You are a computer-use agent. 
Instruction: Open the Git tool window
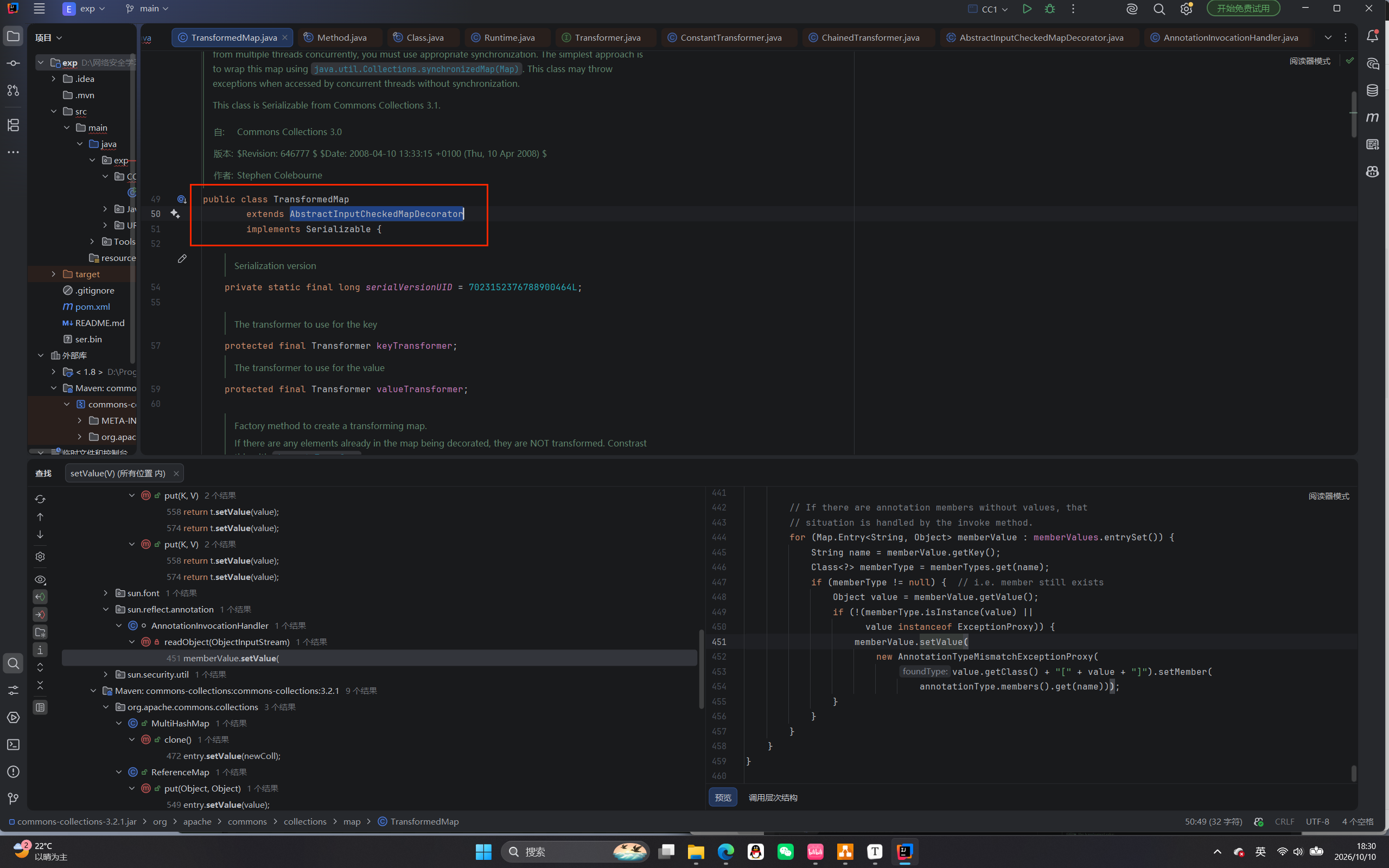coord(13,799)
